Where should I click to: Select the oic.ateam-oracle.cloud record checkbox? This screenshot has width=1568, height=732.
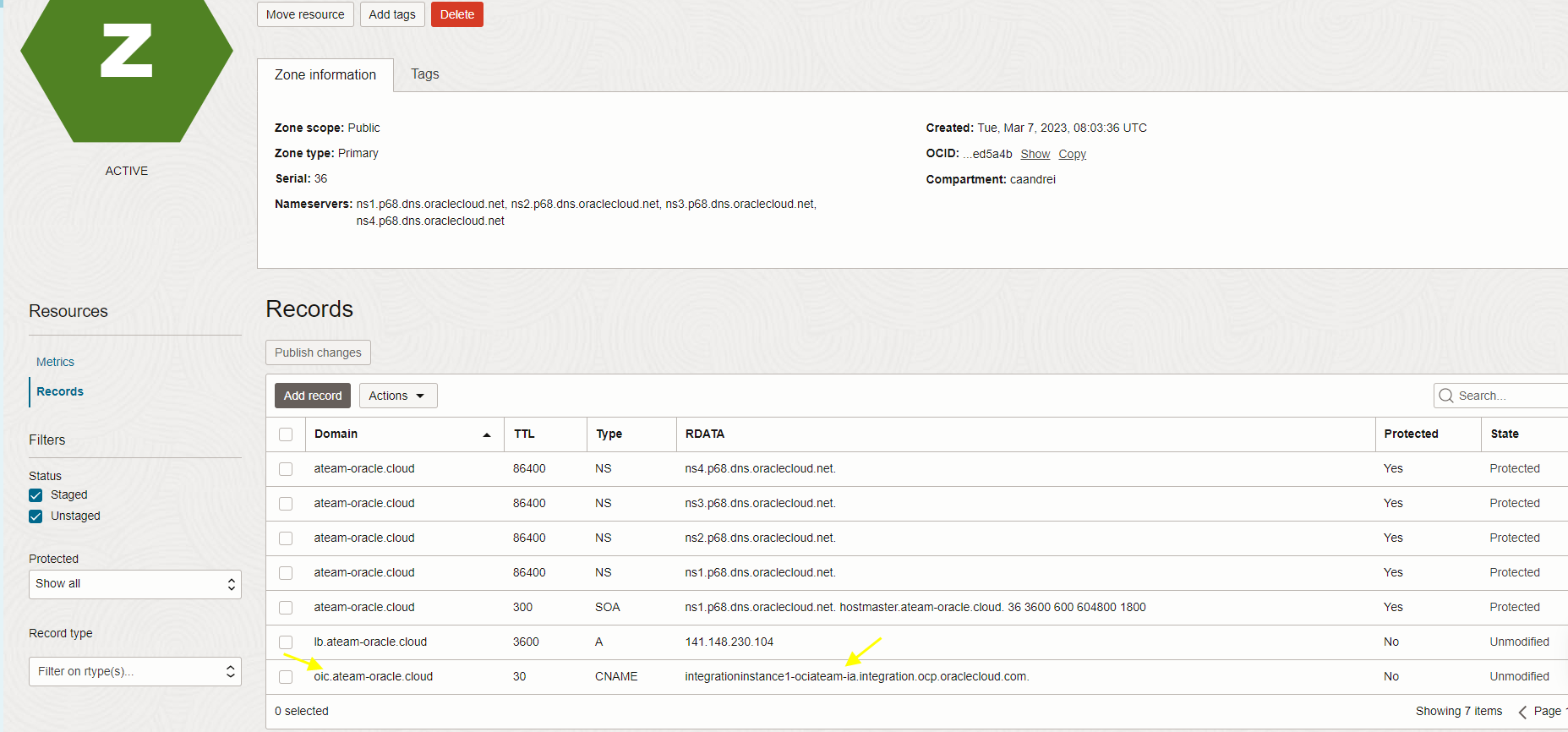click(286, 677)
